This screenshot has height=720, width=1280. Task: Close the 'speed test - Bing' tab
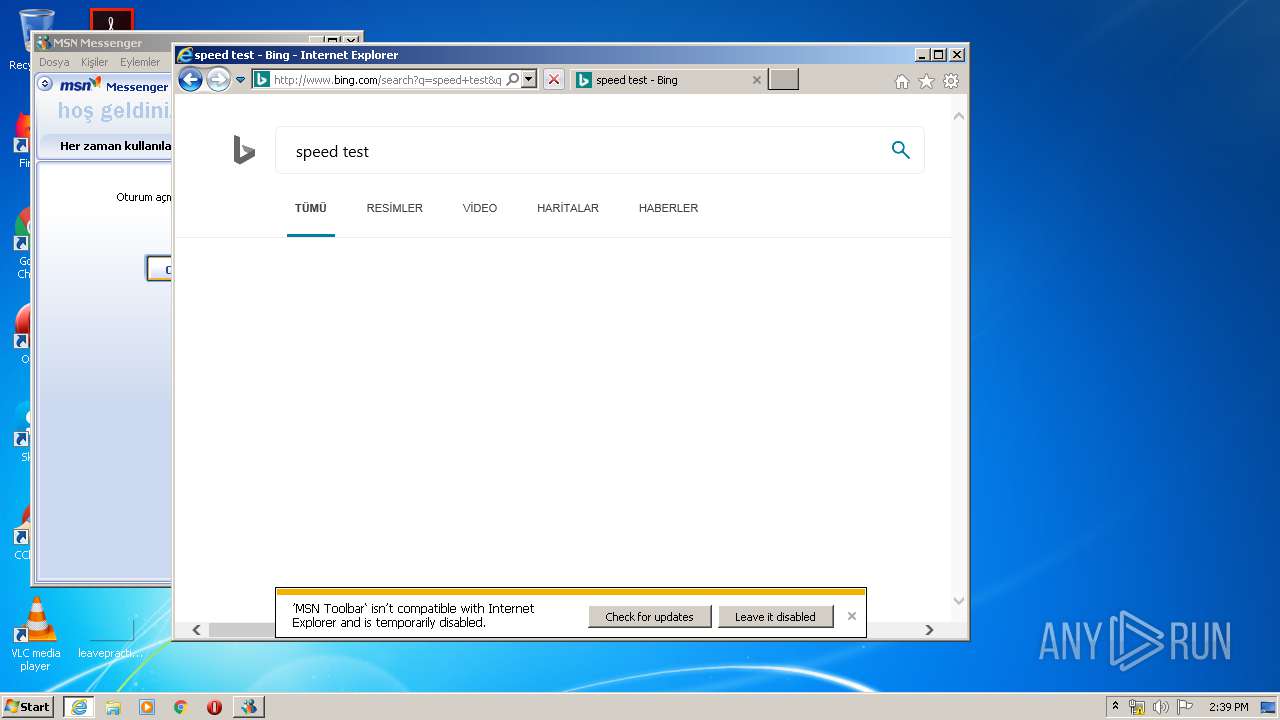756,80
